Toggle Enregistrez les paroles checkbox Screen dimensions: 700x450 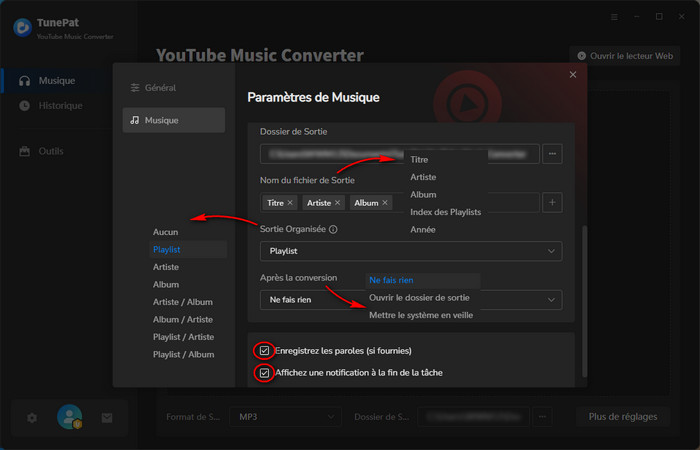[x=264, y=350]
